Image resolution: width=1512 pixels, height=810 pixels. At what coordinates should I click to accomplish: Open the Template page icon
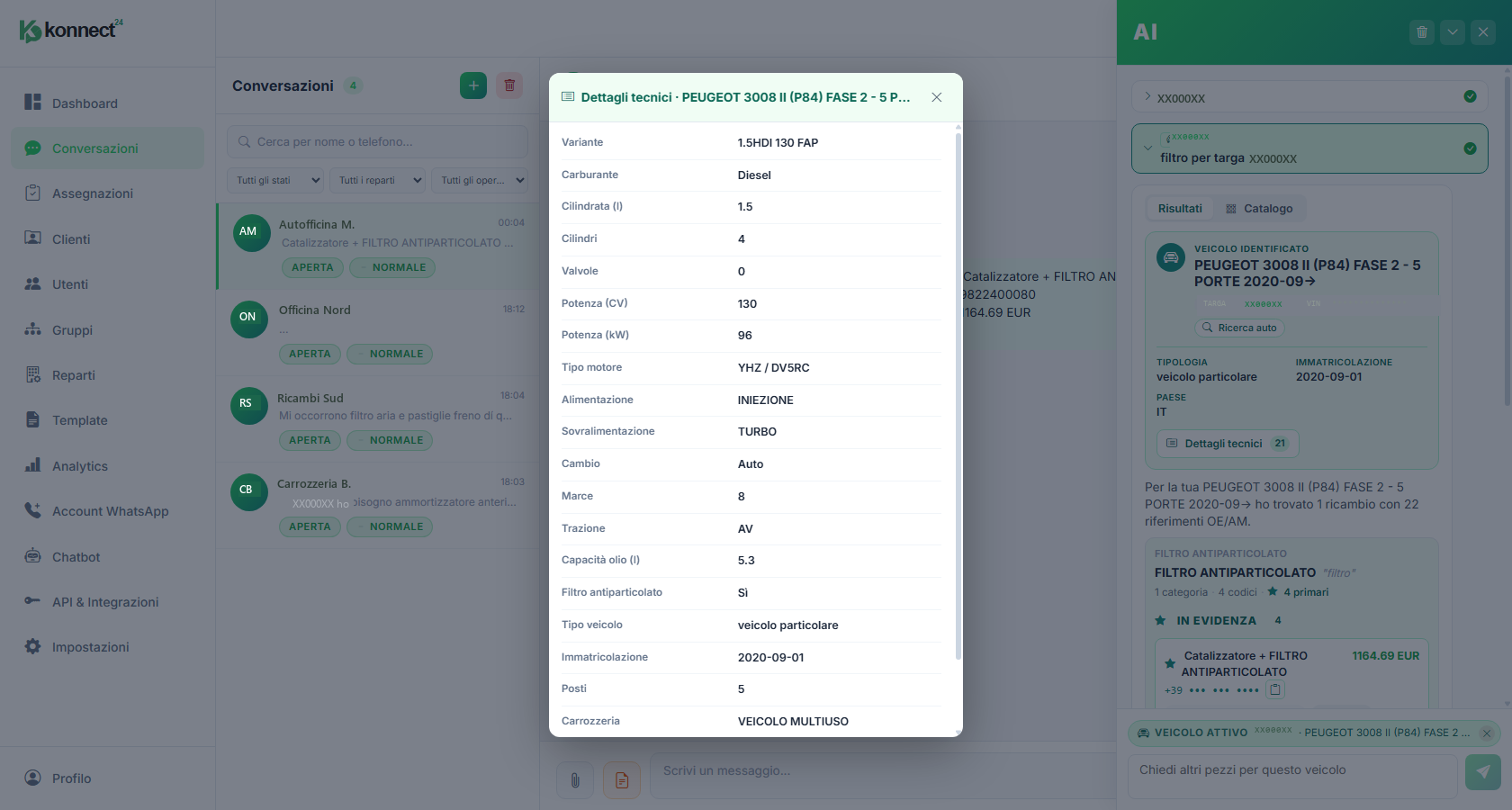tap(33, 419)
